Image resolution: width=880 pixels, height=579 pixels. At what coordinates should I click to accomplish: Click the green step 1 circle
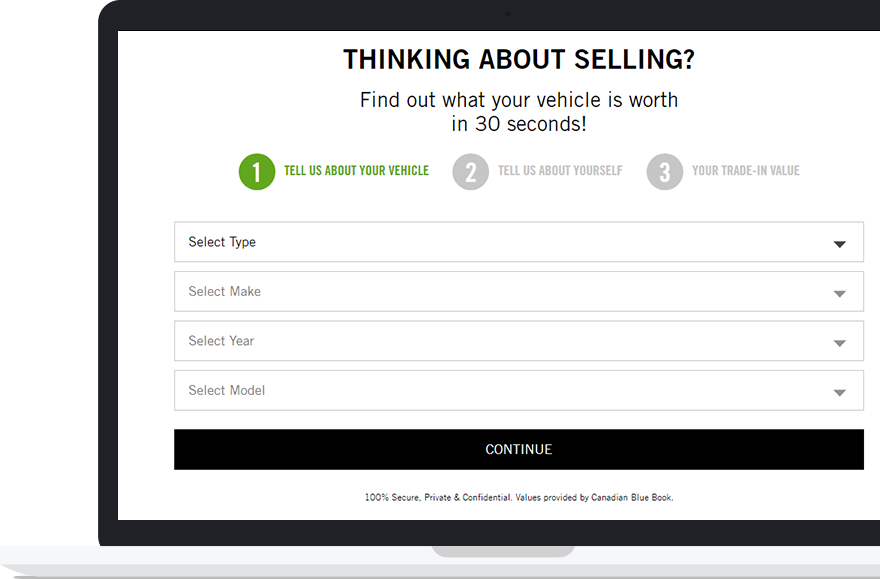(x=257, y=172)
